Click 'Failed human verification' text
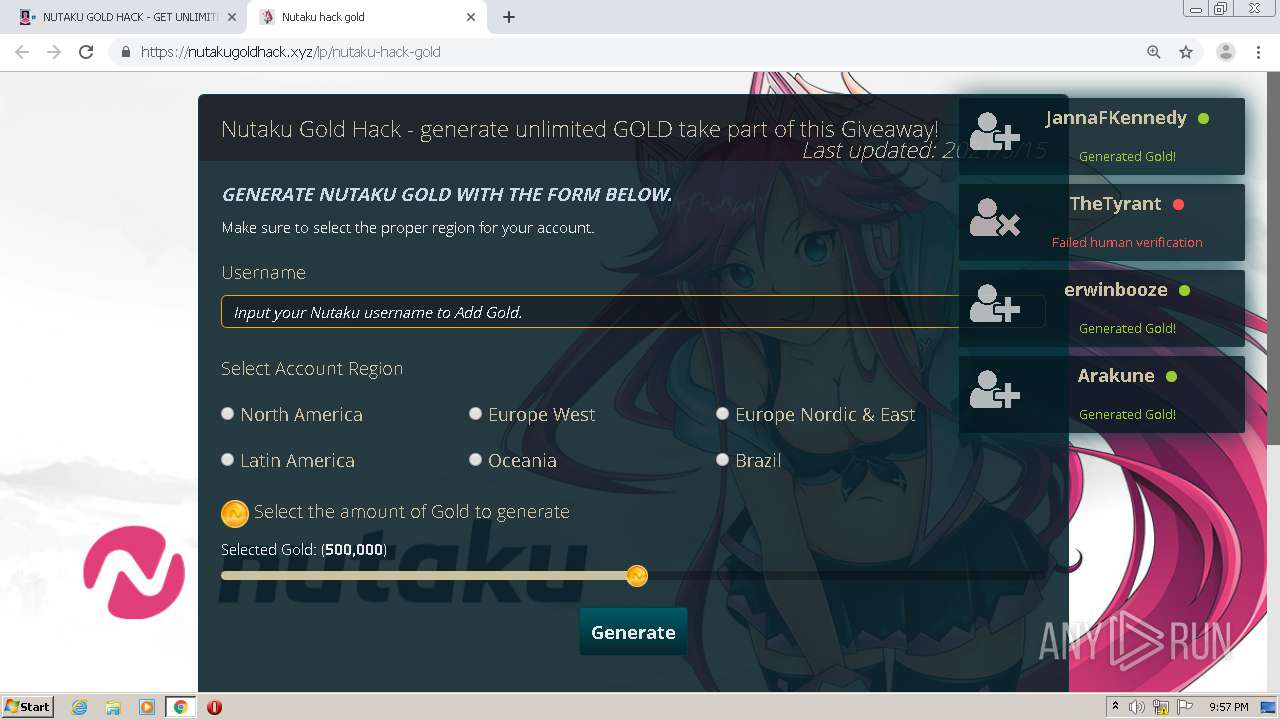 point(1127,242)
